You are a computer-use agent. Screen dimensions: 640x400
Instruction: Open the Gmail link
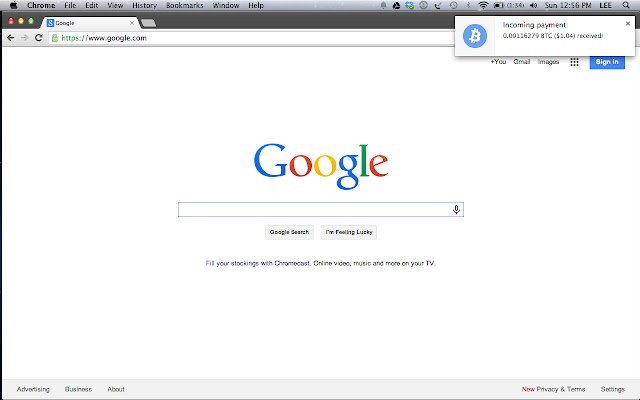click(522, 62)
